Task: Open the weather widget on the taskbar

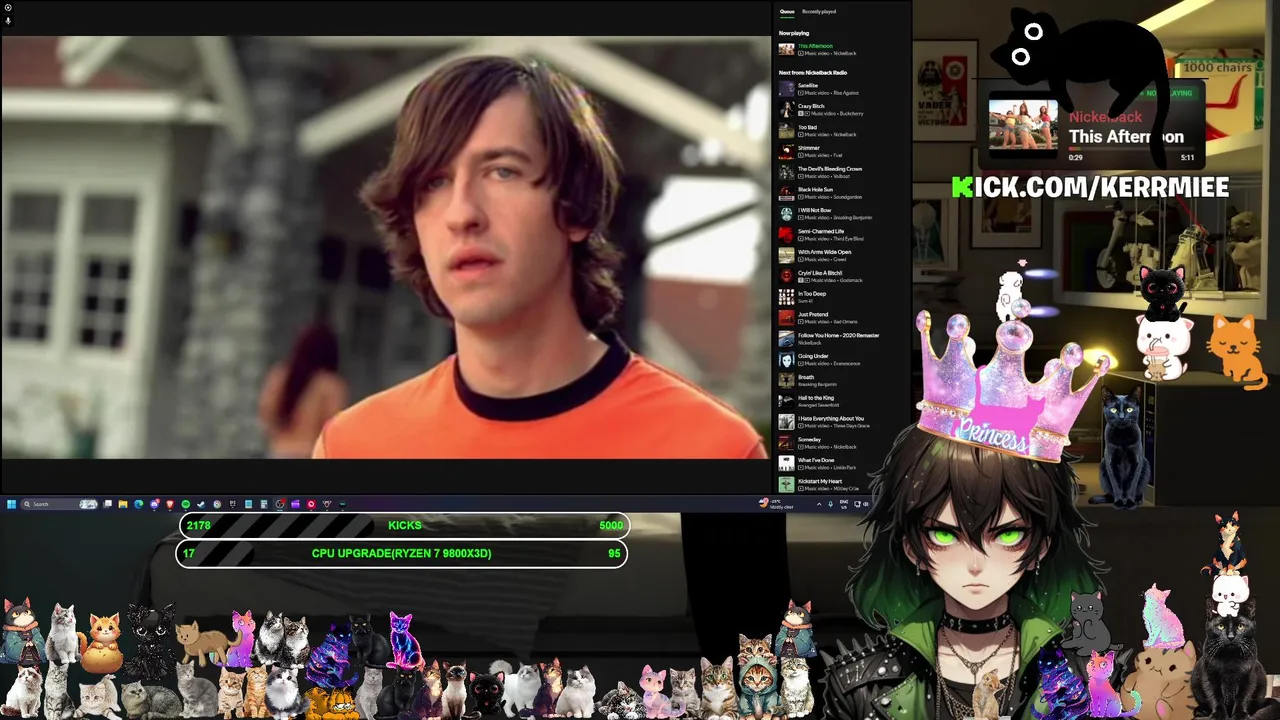Action: click(776, 504)
